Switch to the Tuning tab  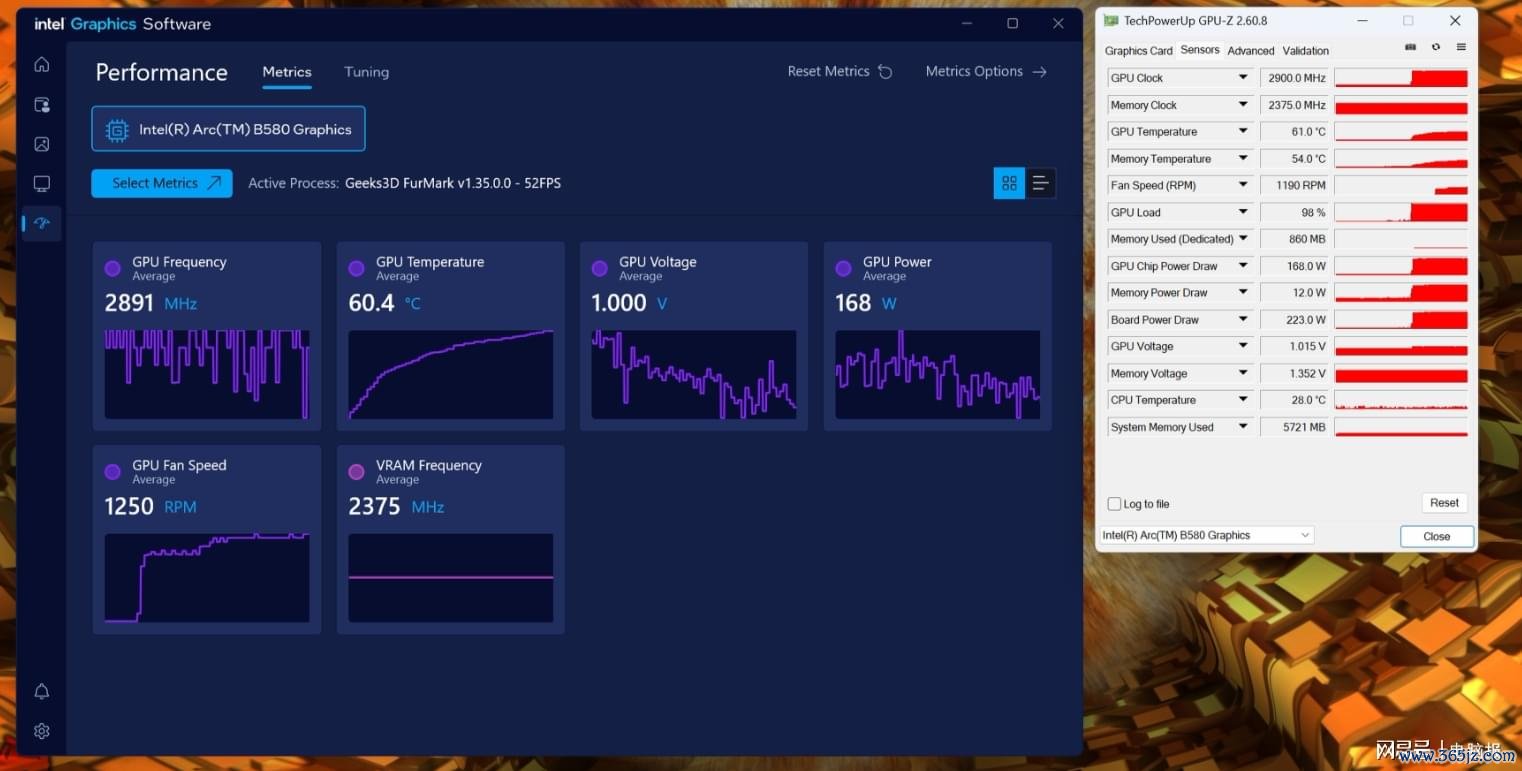(x=367, y=72)
